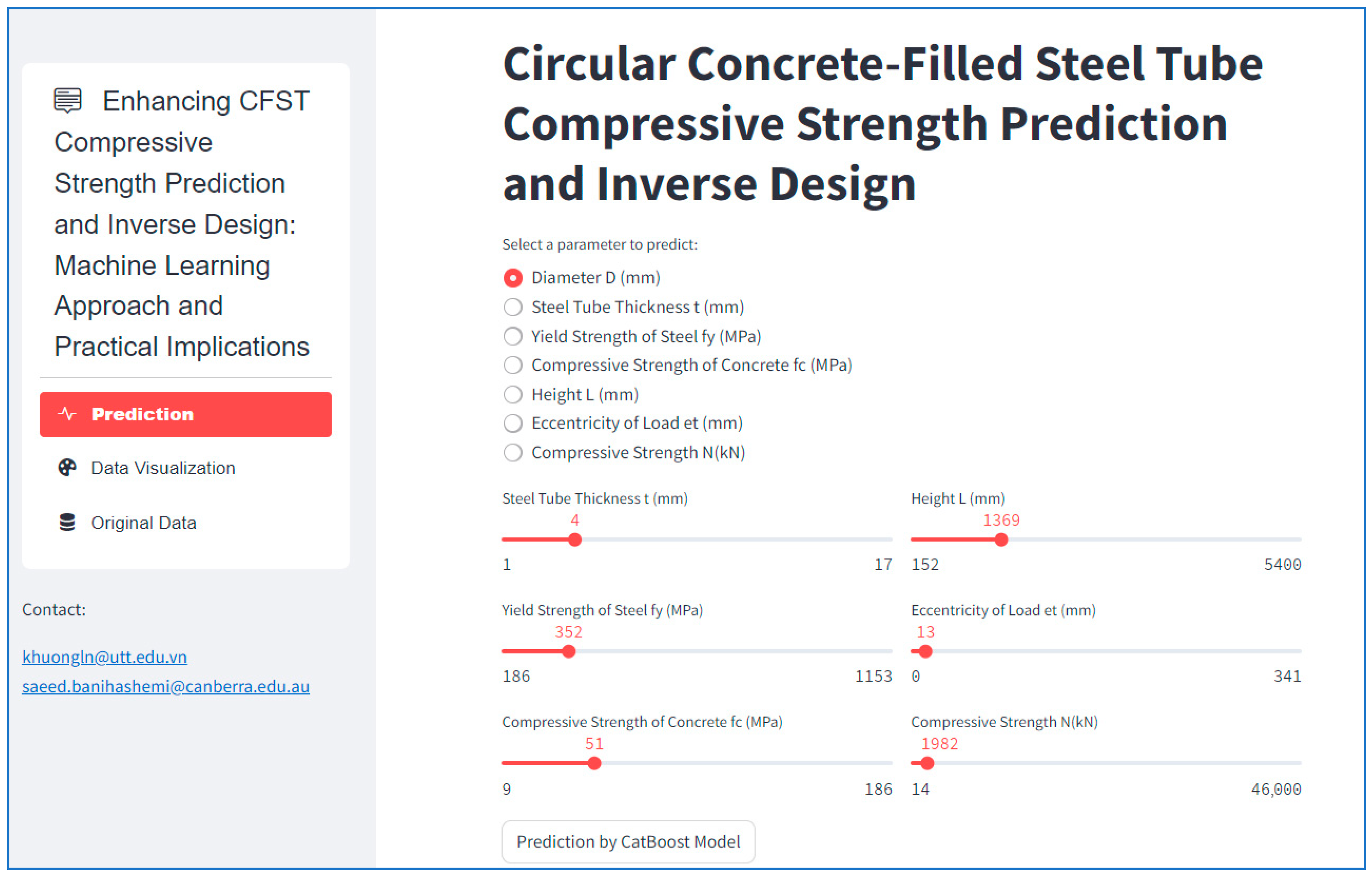Pick Compressive Strength of Concrete fc option
This screenshot has width=1372, height=882.
click(x=513, y=365)
